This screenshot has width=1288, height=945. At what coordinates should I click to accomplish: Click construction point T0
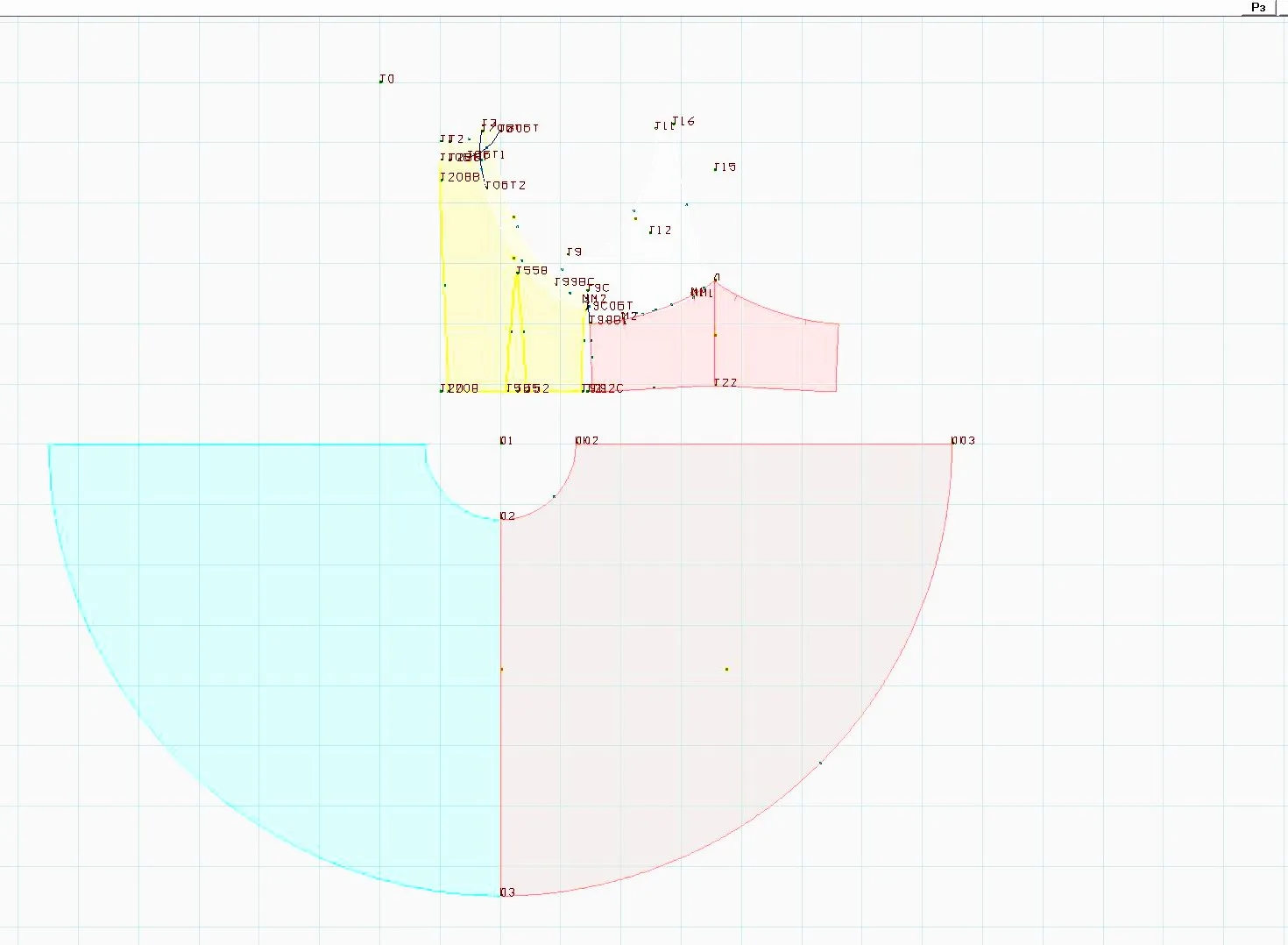coord(386,79)
